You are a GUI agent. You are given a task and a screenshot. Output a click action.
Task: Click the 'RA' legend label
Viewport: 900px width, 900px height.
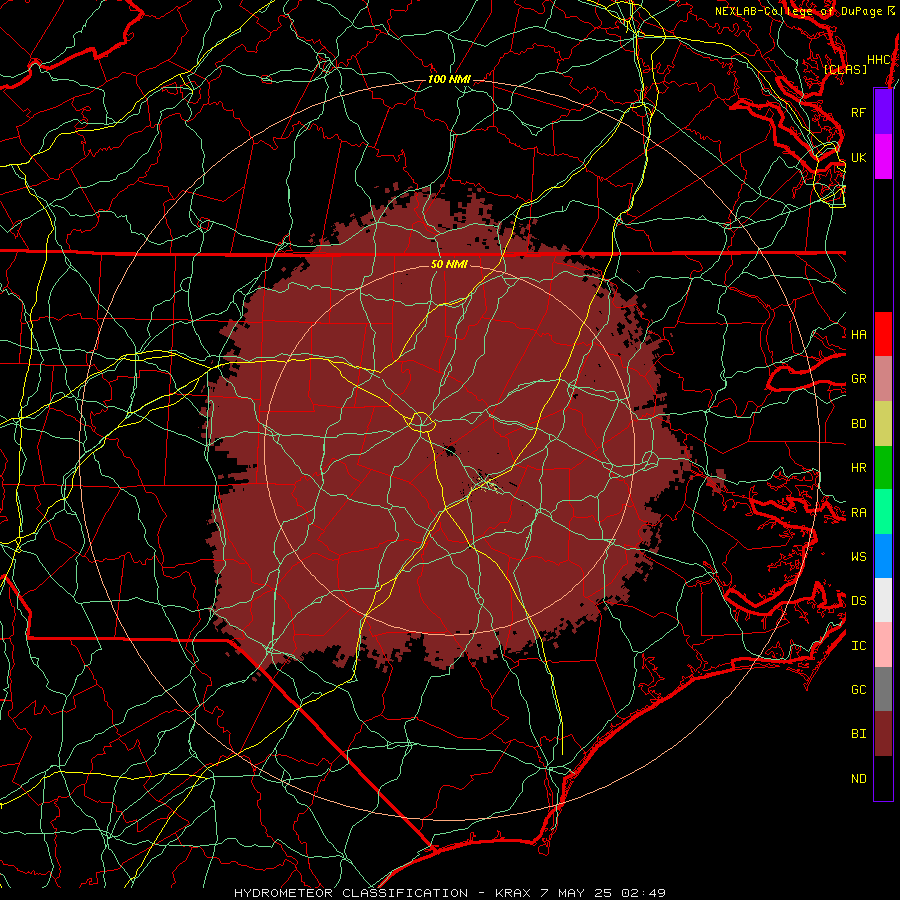(x=858, y=513)
